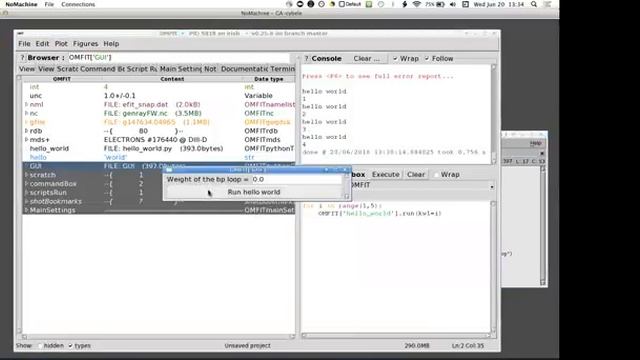
Task: Toggle the Console Wrap checkbox
Action: (395, 59)
